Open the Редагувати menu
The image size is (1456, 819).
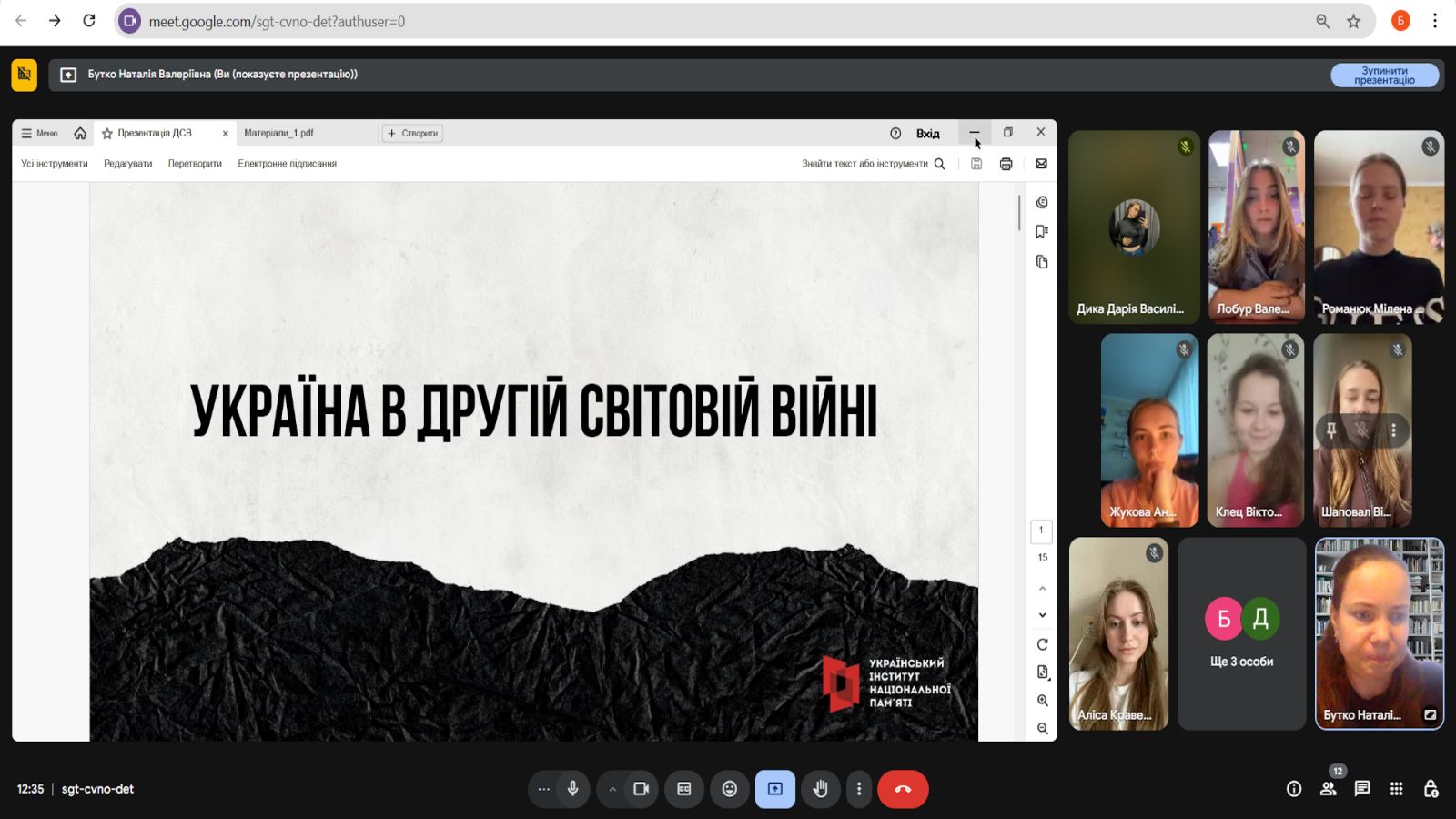point(127,164)
